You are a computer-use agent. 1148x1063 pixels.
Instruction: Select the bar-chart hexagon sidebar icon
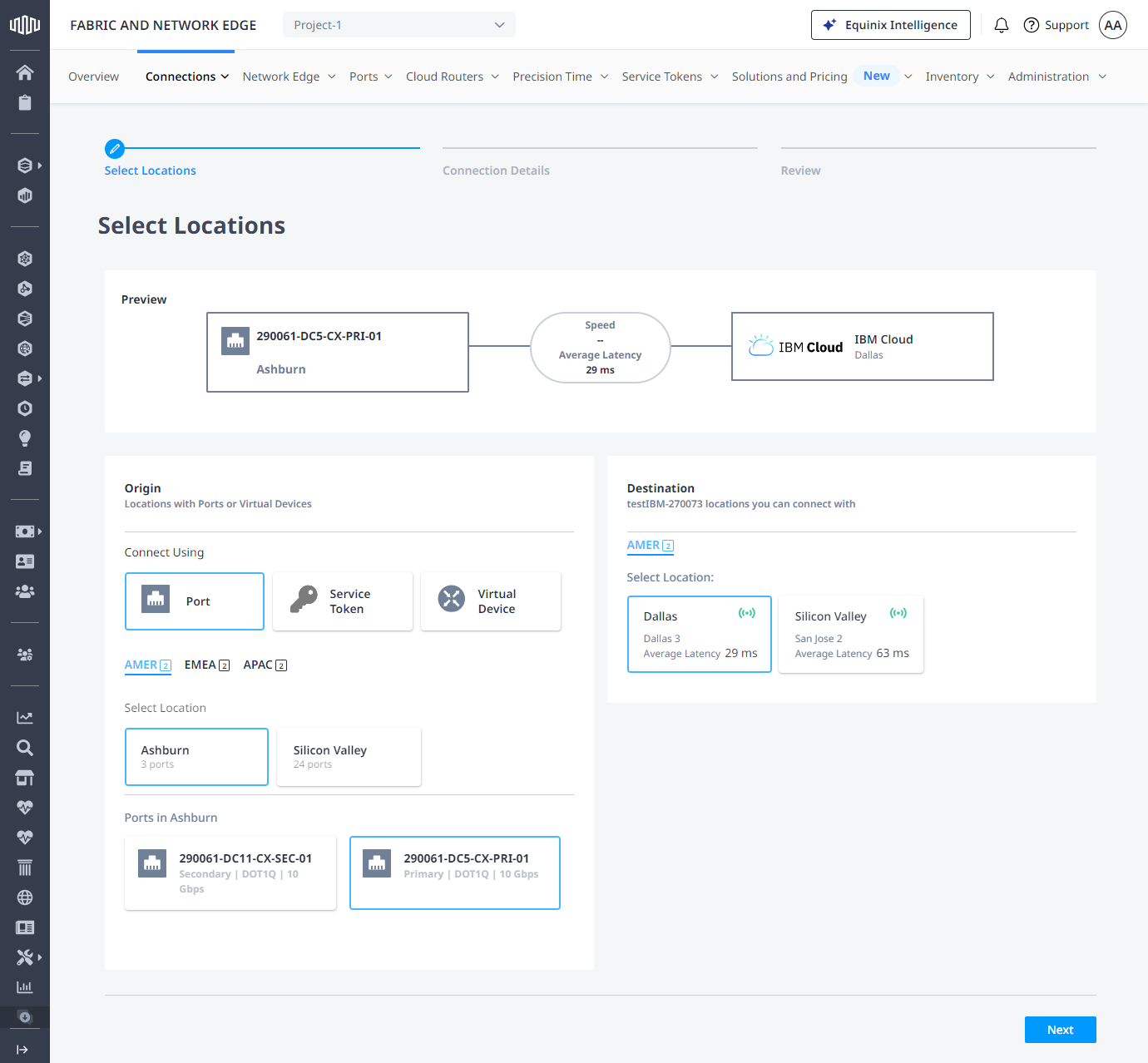coord(25,195)
